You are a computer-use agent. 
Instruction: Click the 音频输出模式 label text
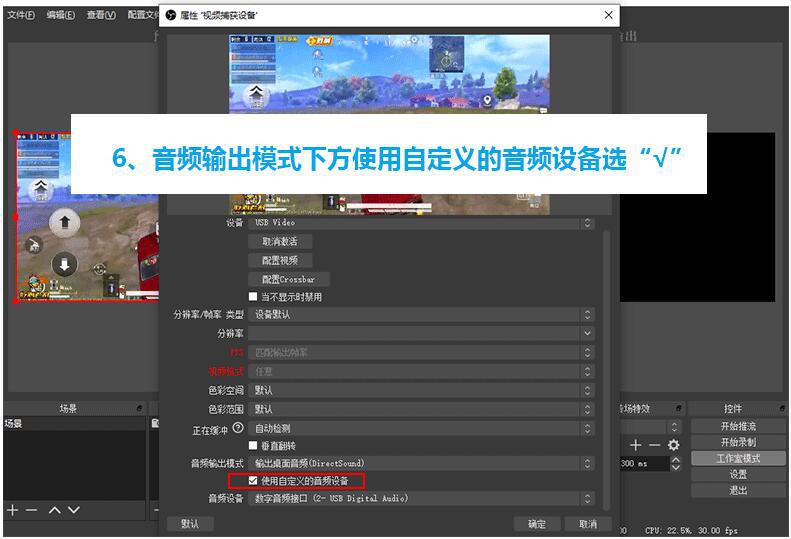pos(217,463)
